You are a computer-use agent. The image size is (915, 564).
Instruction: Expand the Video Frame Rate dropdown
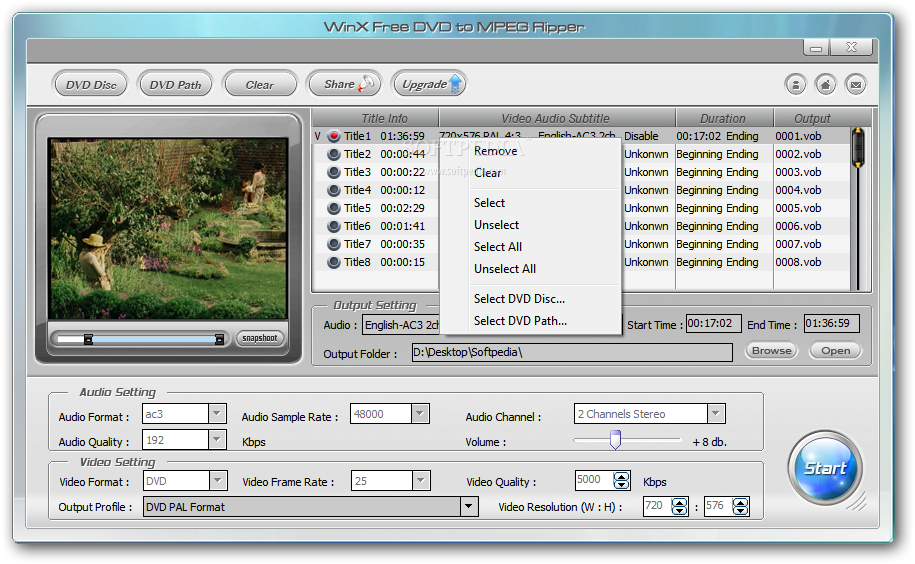(421, 481)
